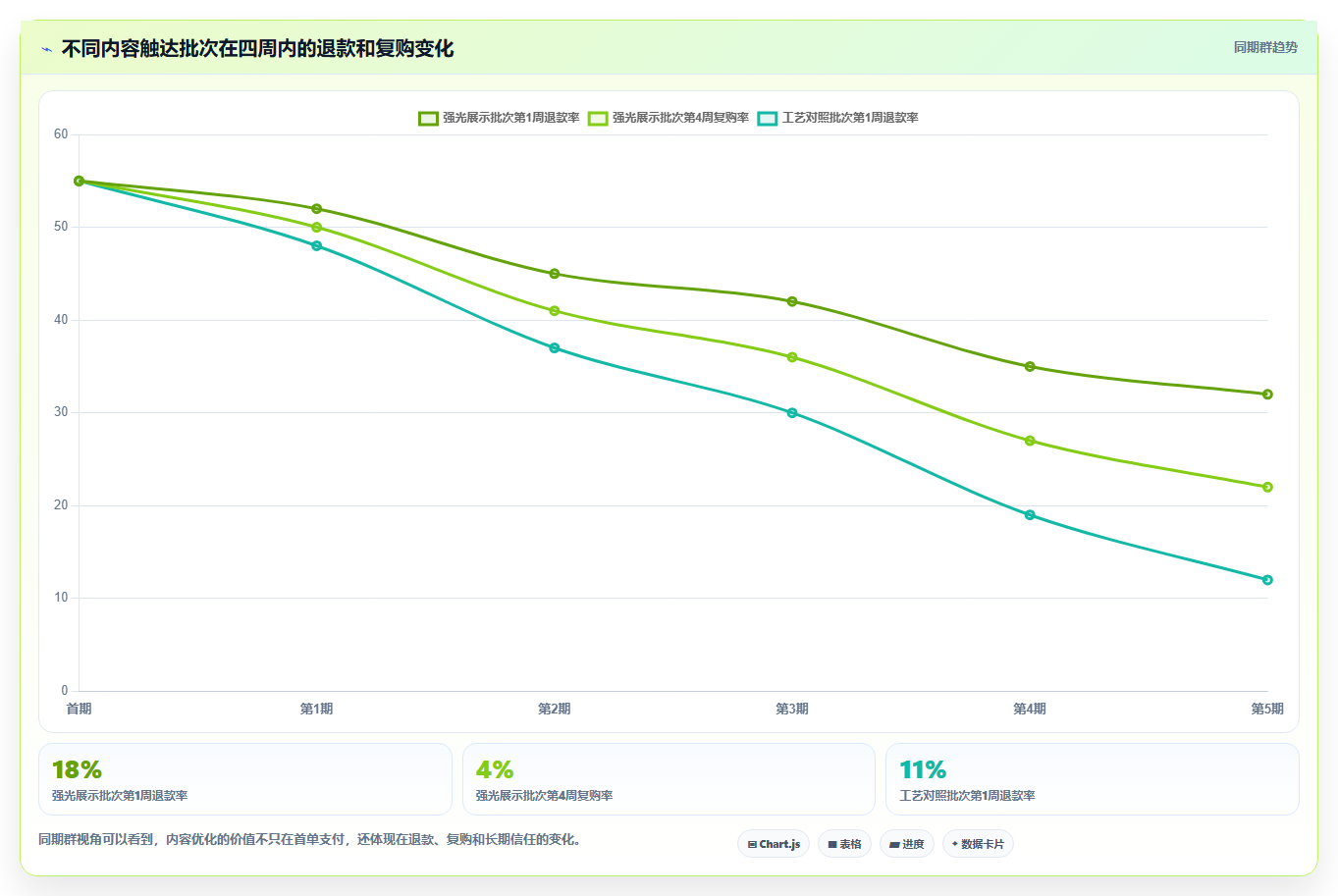
Task: Click teal data point at 第3期
Action: (792, 413)
